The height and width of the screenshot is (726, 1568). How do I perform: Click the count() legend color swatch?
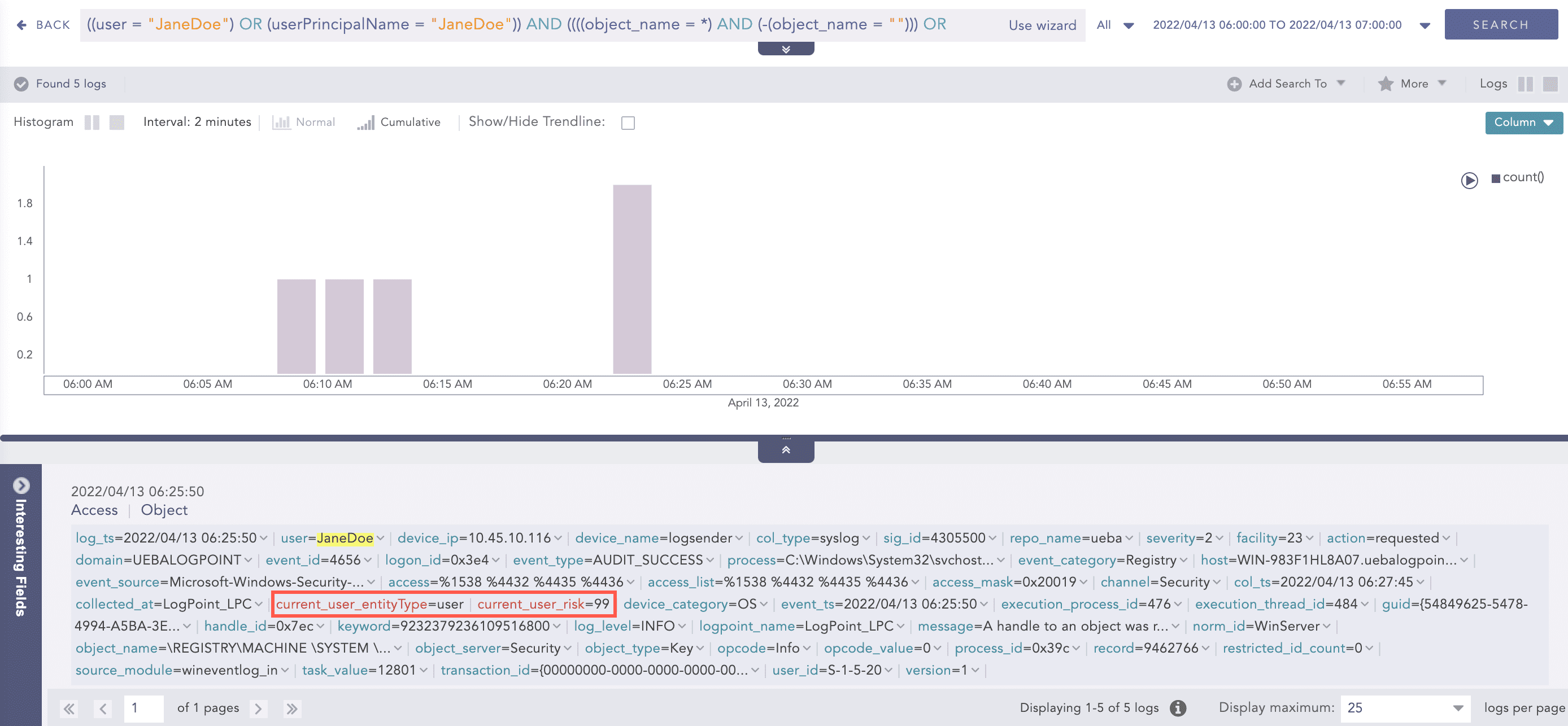1495,178
